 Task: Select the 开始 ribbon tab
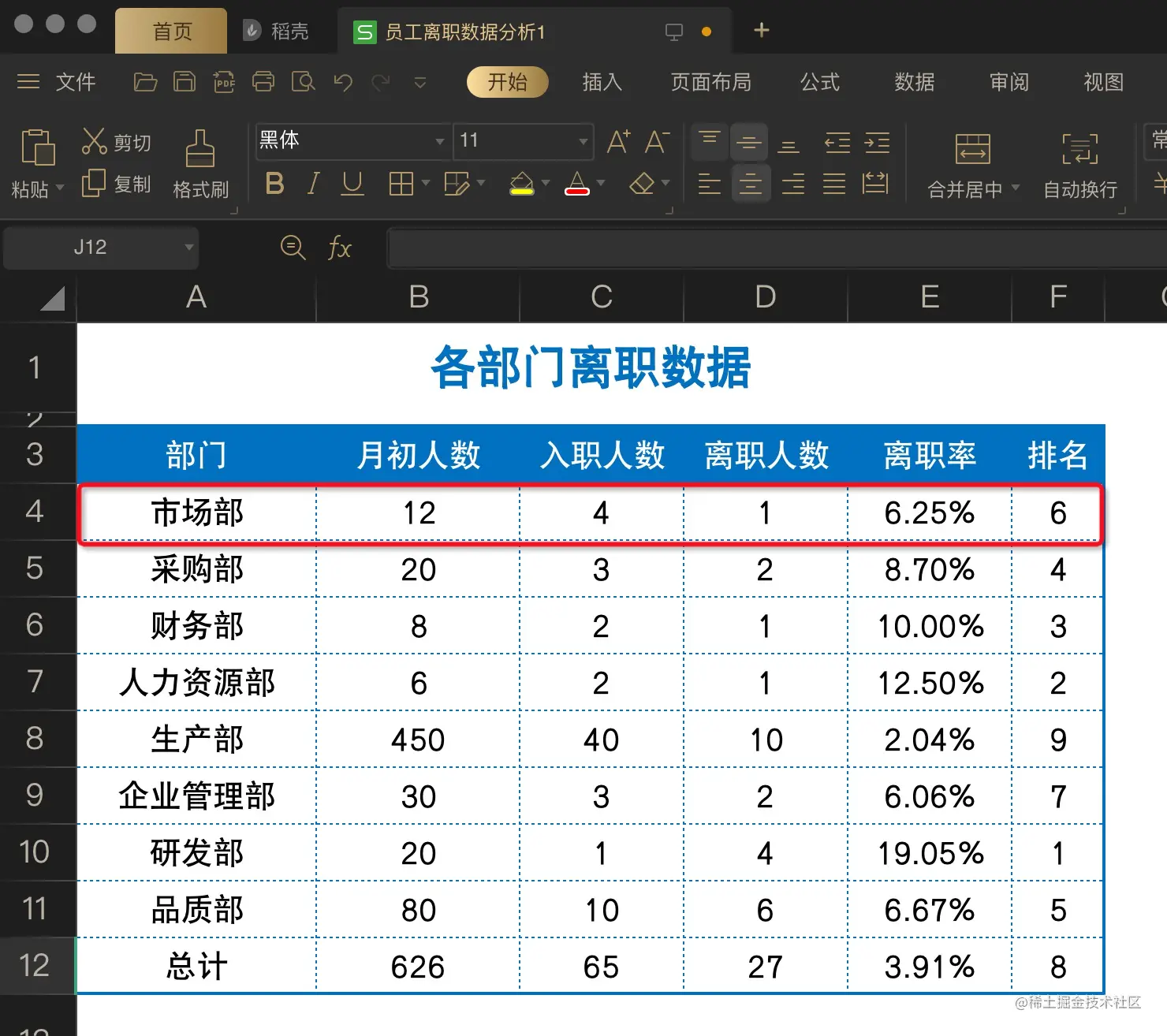point(507,82)
